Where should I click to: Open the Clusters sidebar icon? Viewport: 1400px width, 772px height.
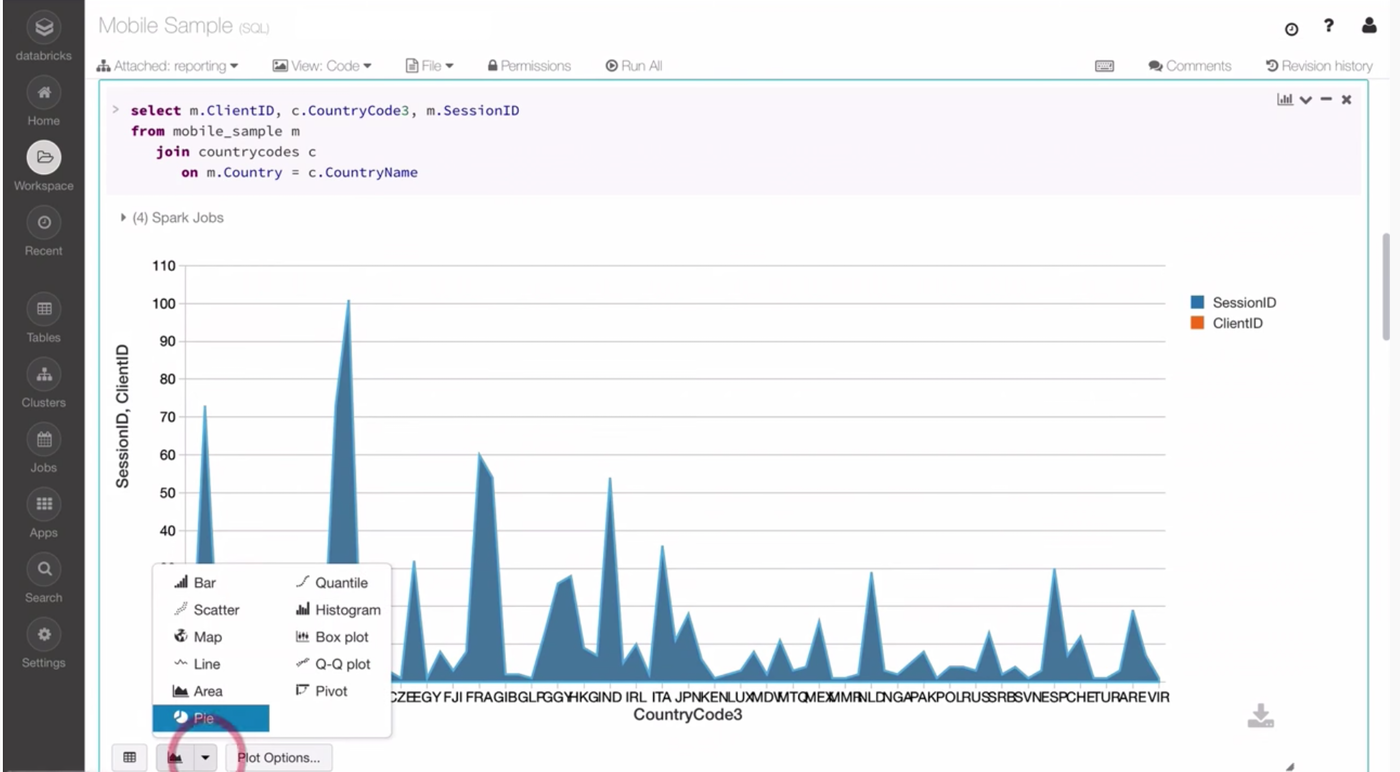coord(44,375)
